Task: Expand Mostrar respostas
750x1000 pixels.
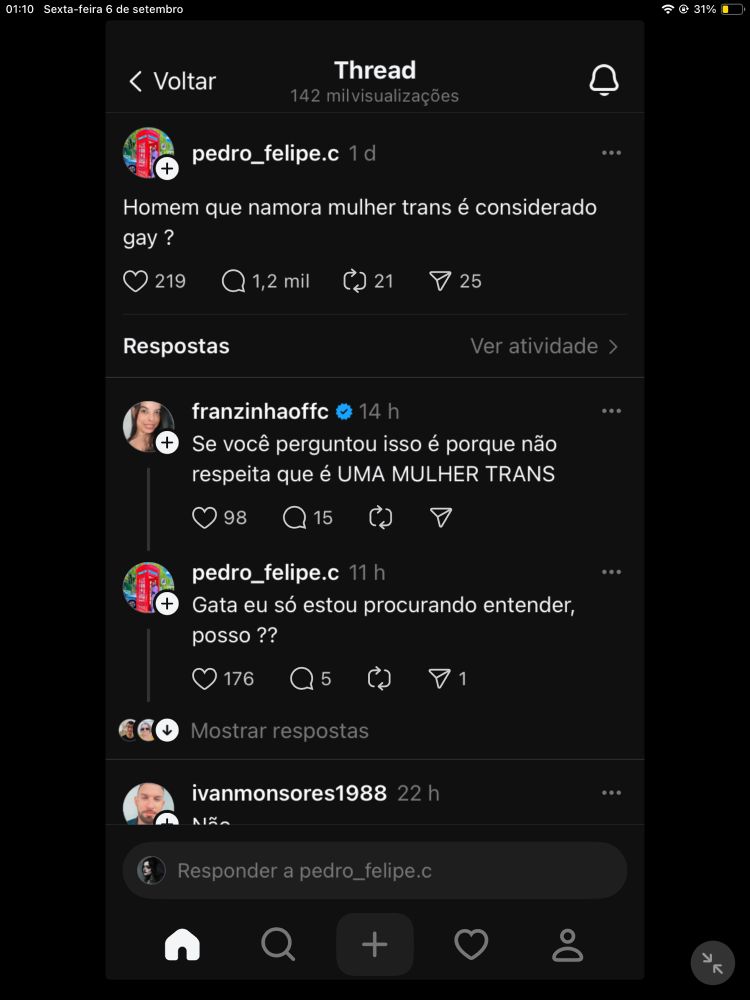Action: tap(279, 731)
